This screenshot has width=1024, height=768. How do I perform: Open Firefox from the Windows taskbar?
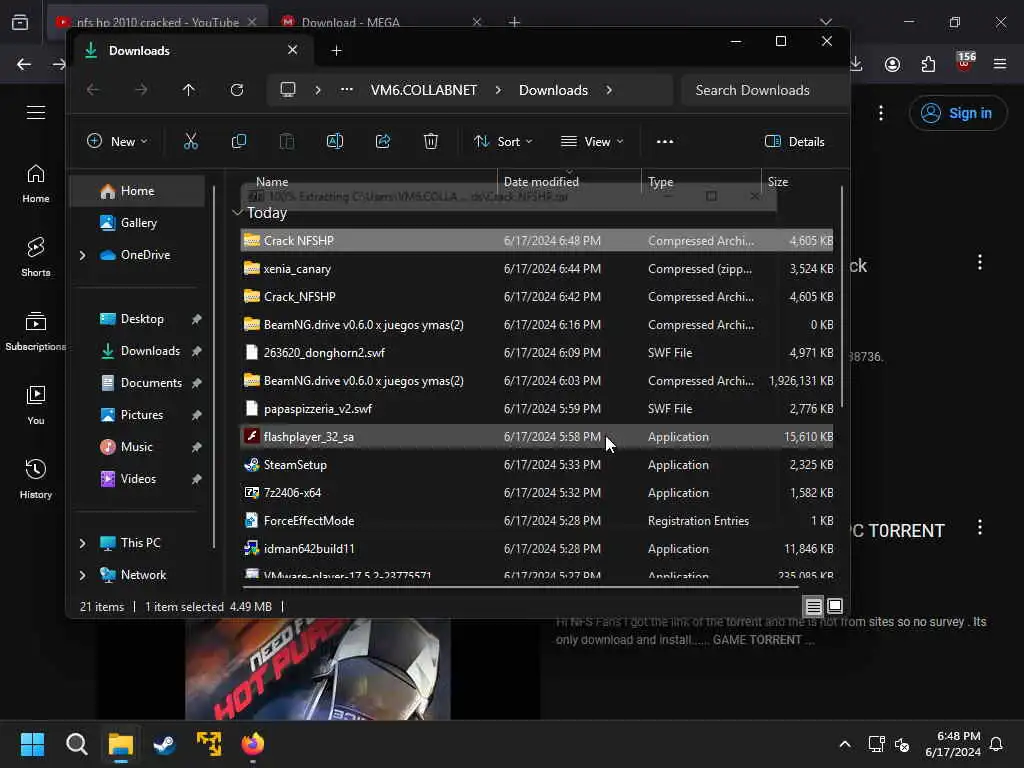[253, 744]
